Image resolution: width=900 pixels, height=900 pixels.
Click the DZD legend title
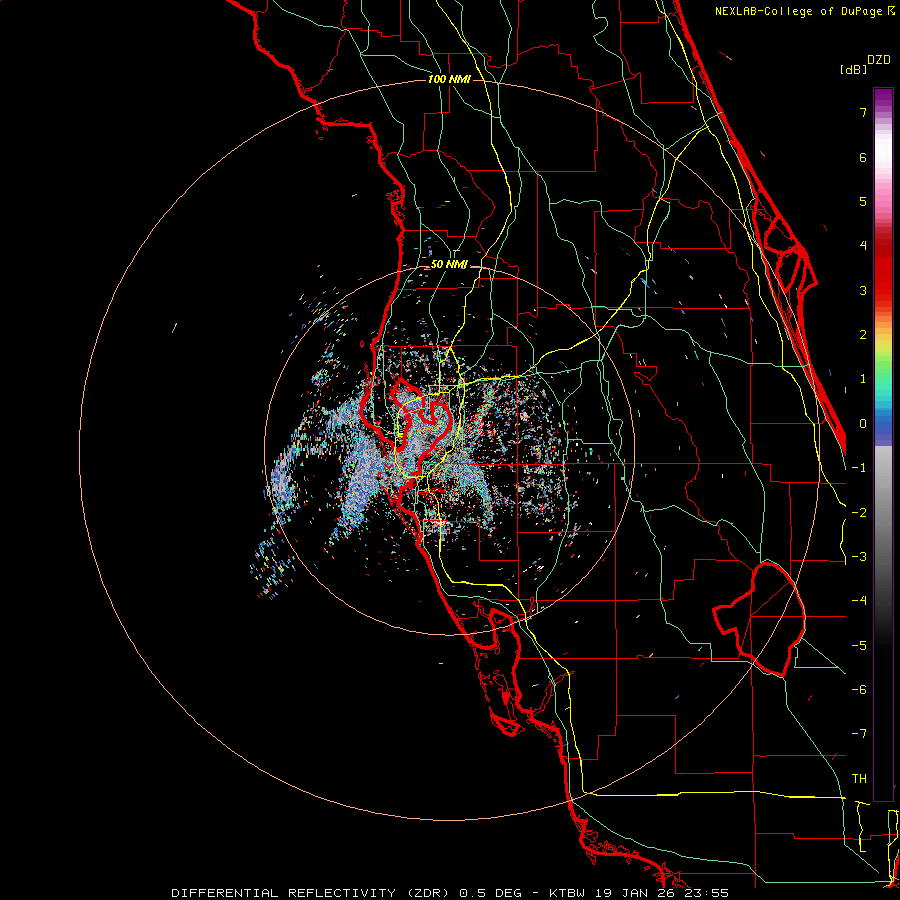click(x=879, y=60)
